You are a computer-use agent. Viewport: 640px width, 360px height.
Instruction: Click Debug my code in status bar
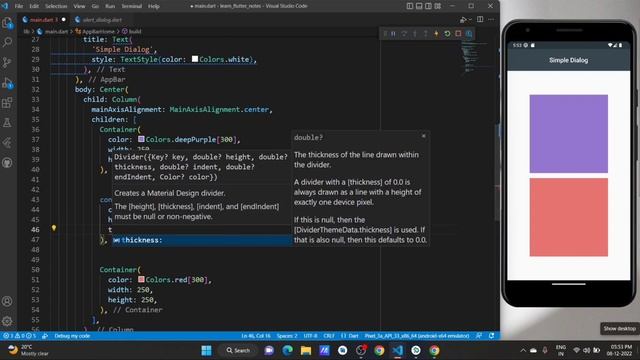coord(72,336)
